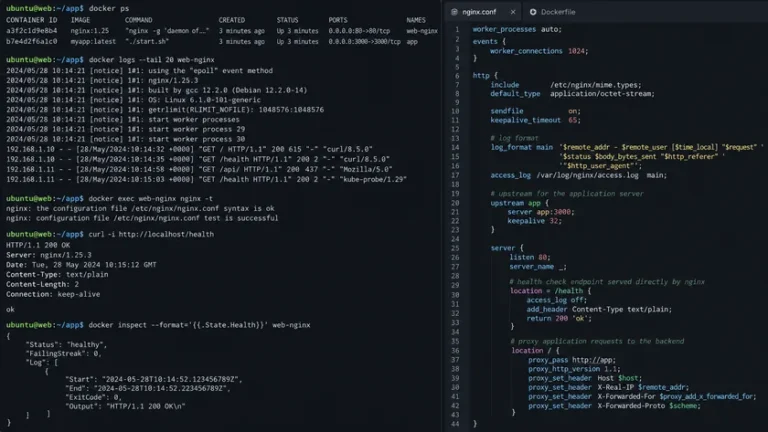The height and width of the screenshot is (432, 768).
Task: Click the 'X-Real-IP $remote_addr' header line
Action: coord(608,387)
